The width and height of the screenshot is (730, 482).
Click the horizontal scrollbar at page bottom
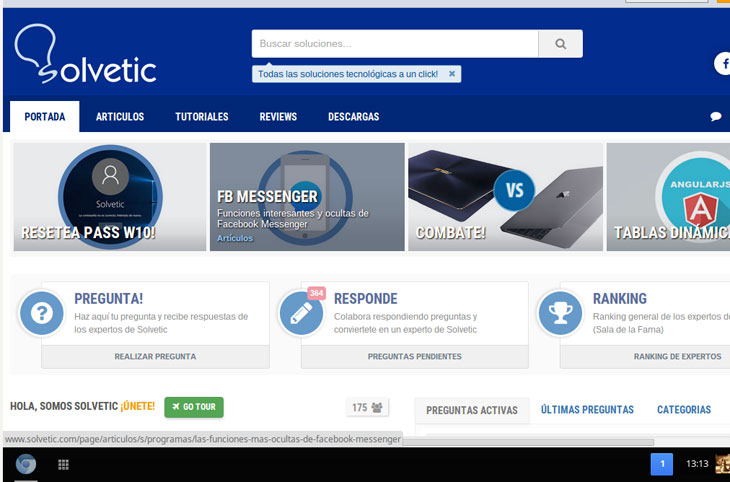click(x=528, y=442)
